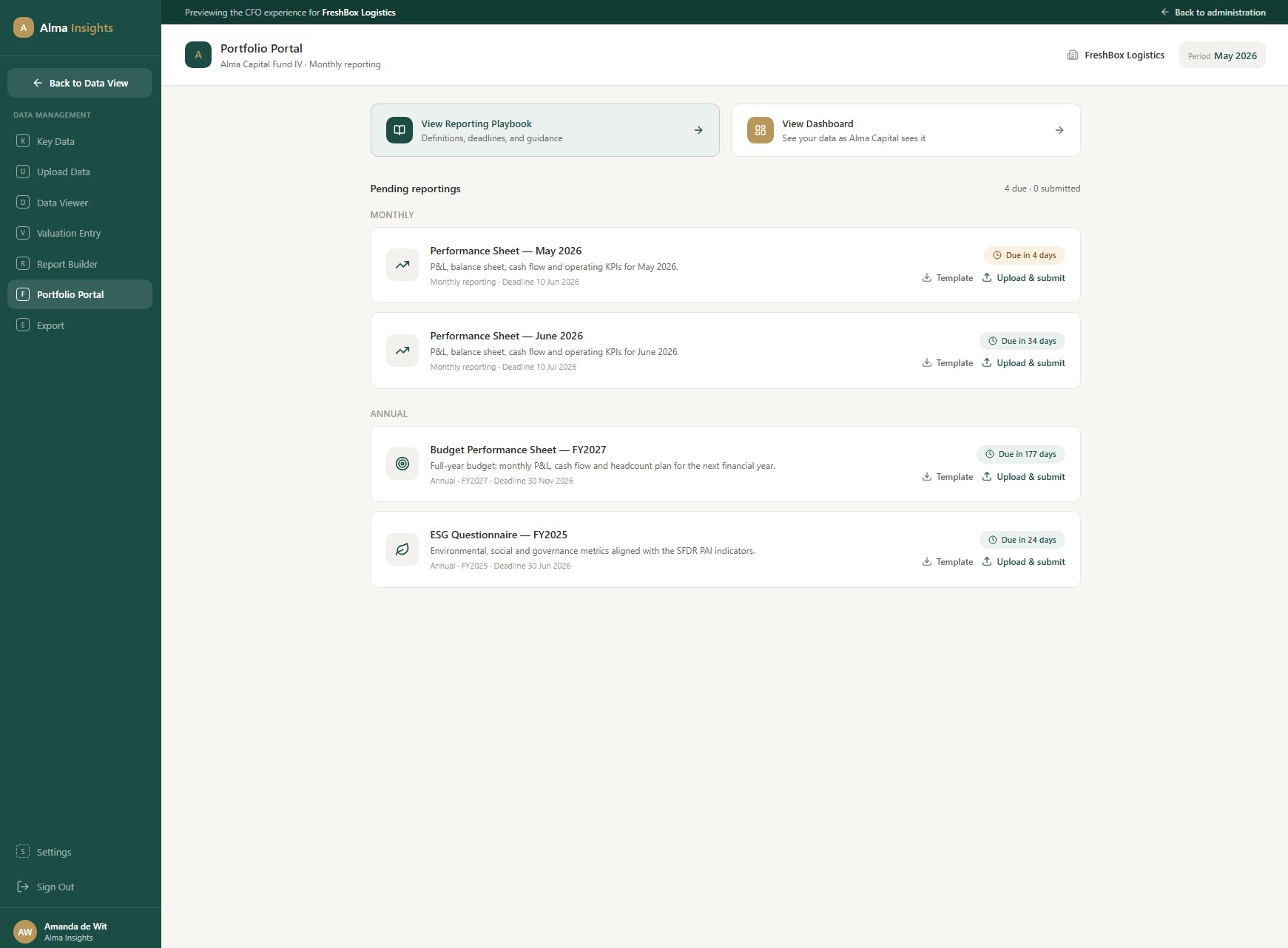Screen dimensions: 1288x948
Task: Open the Period May 2026 selector
Action: pyautogui.click(x=1222, y=55)
